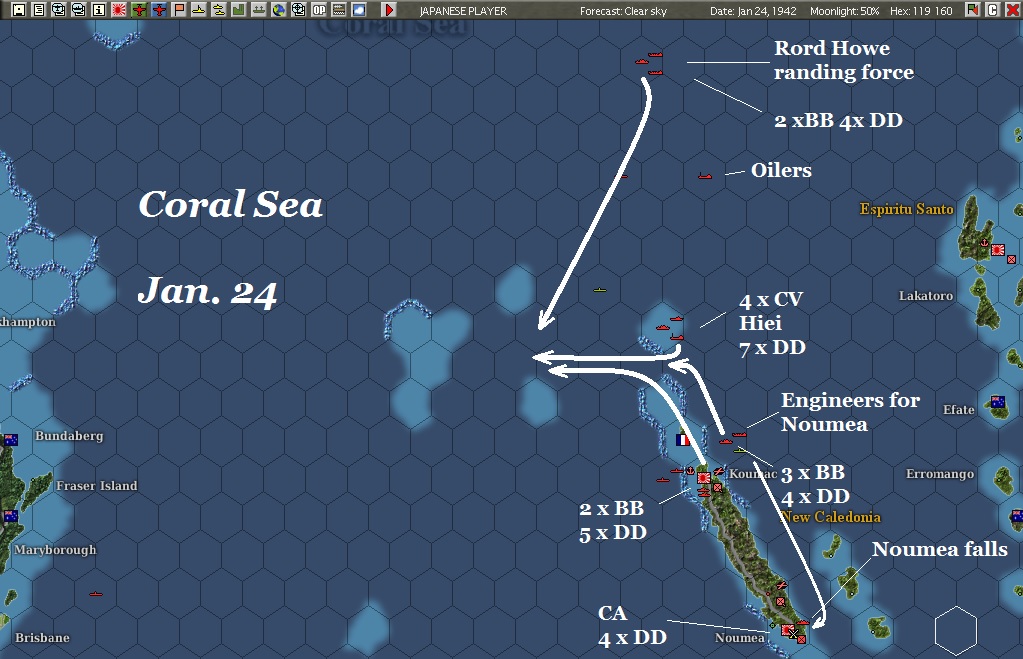Viewport: 1023px width, 659px height.
Task: Click the New Caledonia map label
Action: [x=831, y=517]
